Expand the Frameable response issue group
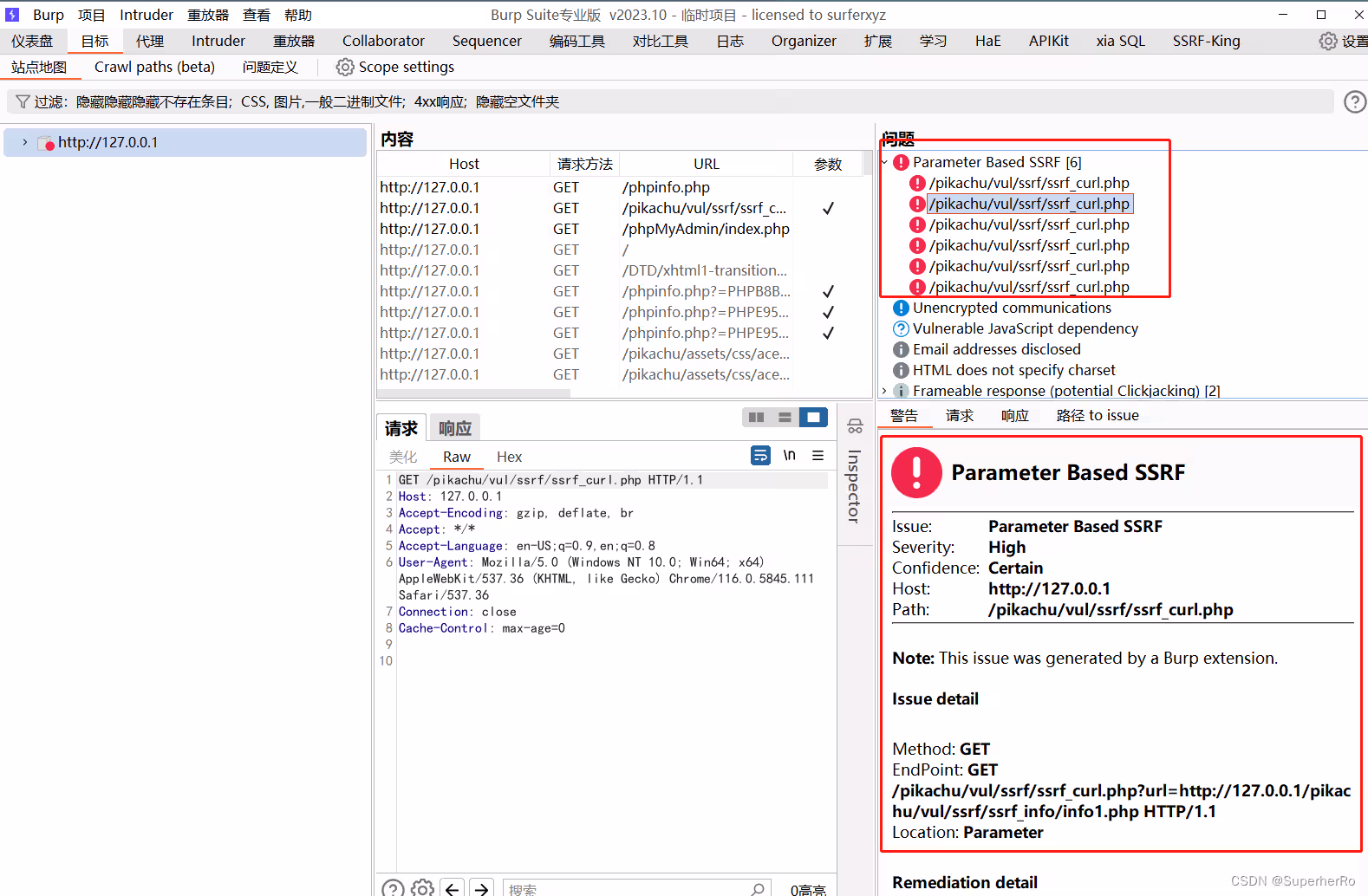The height and width of the screenshot is (896, 1368). (x=884, y=391)
